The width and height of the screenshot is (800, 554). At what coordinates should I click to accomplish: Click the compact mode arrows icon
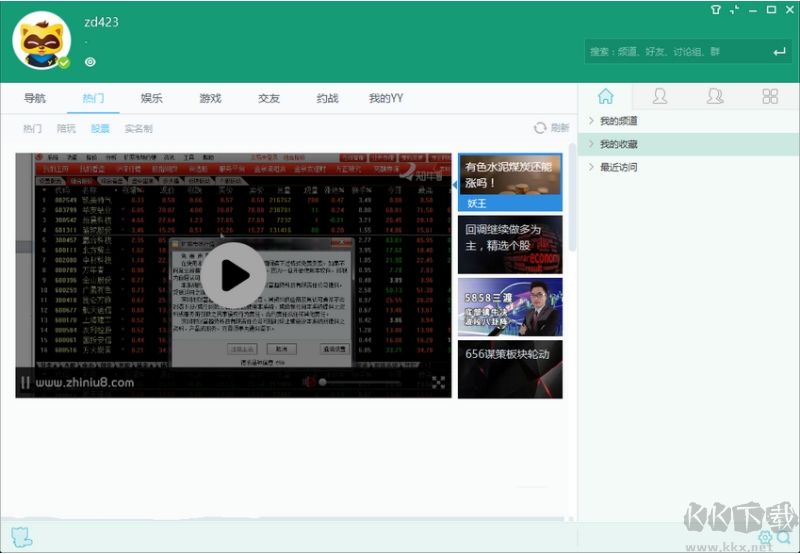pos(734,10)
